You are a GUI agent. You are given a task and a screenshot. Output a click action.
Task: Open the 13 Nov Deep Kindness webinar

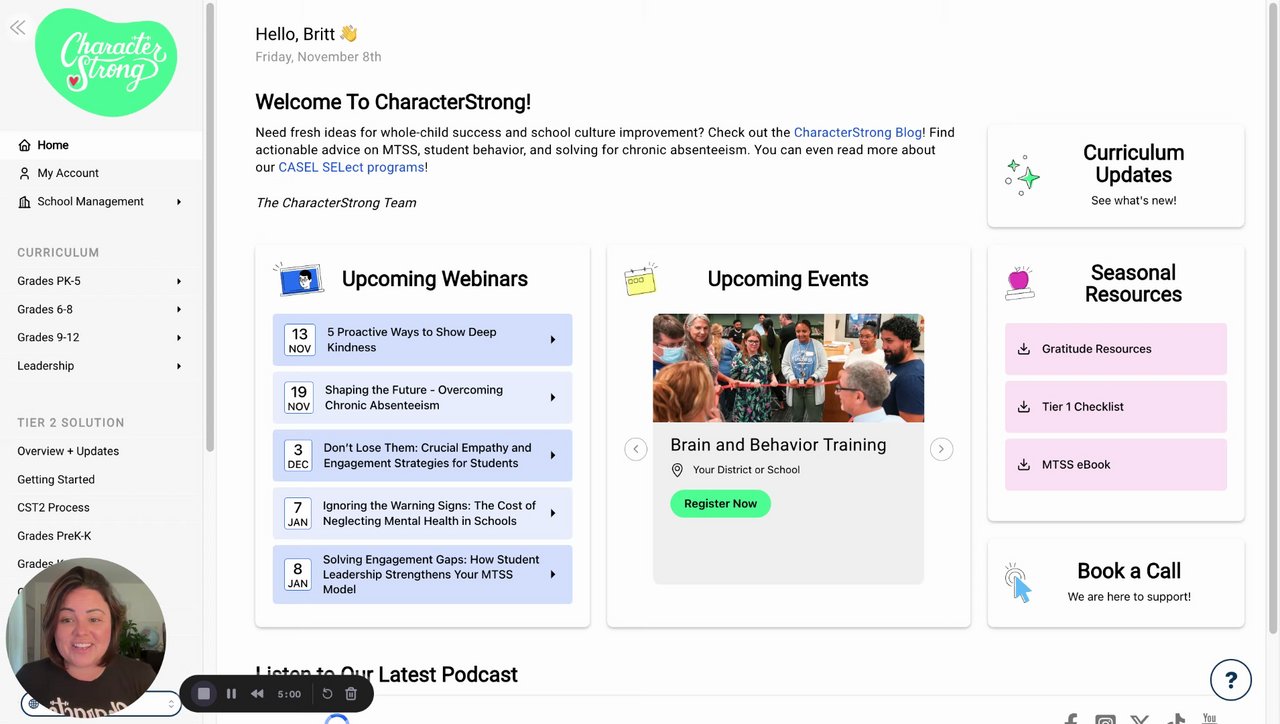422,340
